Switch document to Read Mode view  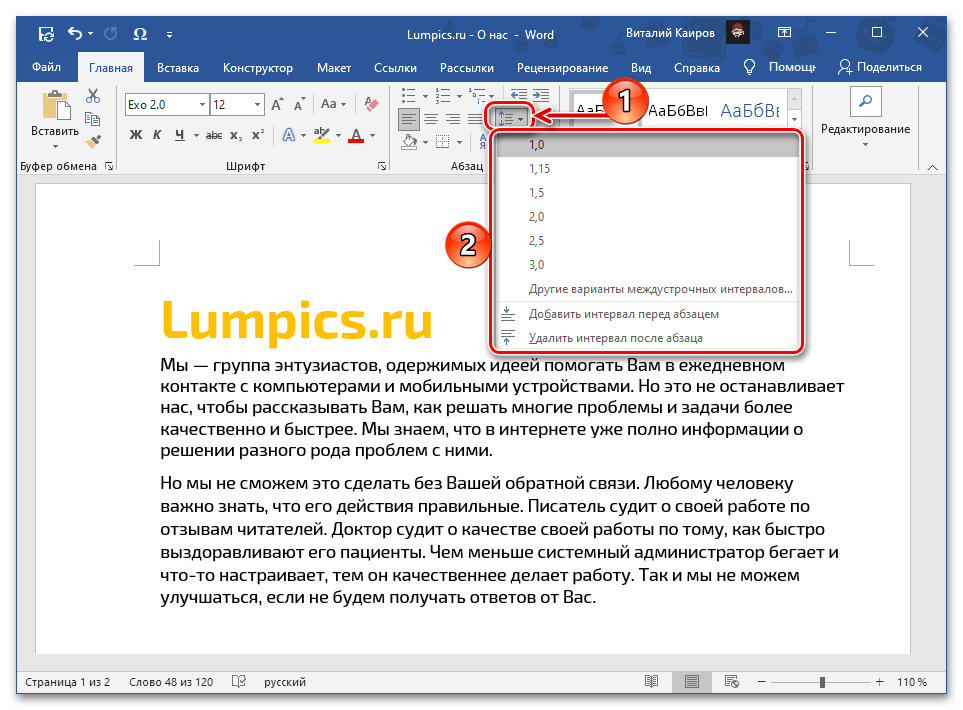[651, 682]
